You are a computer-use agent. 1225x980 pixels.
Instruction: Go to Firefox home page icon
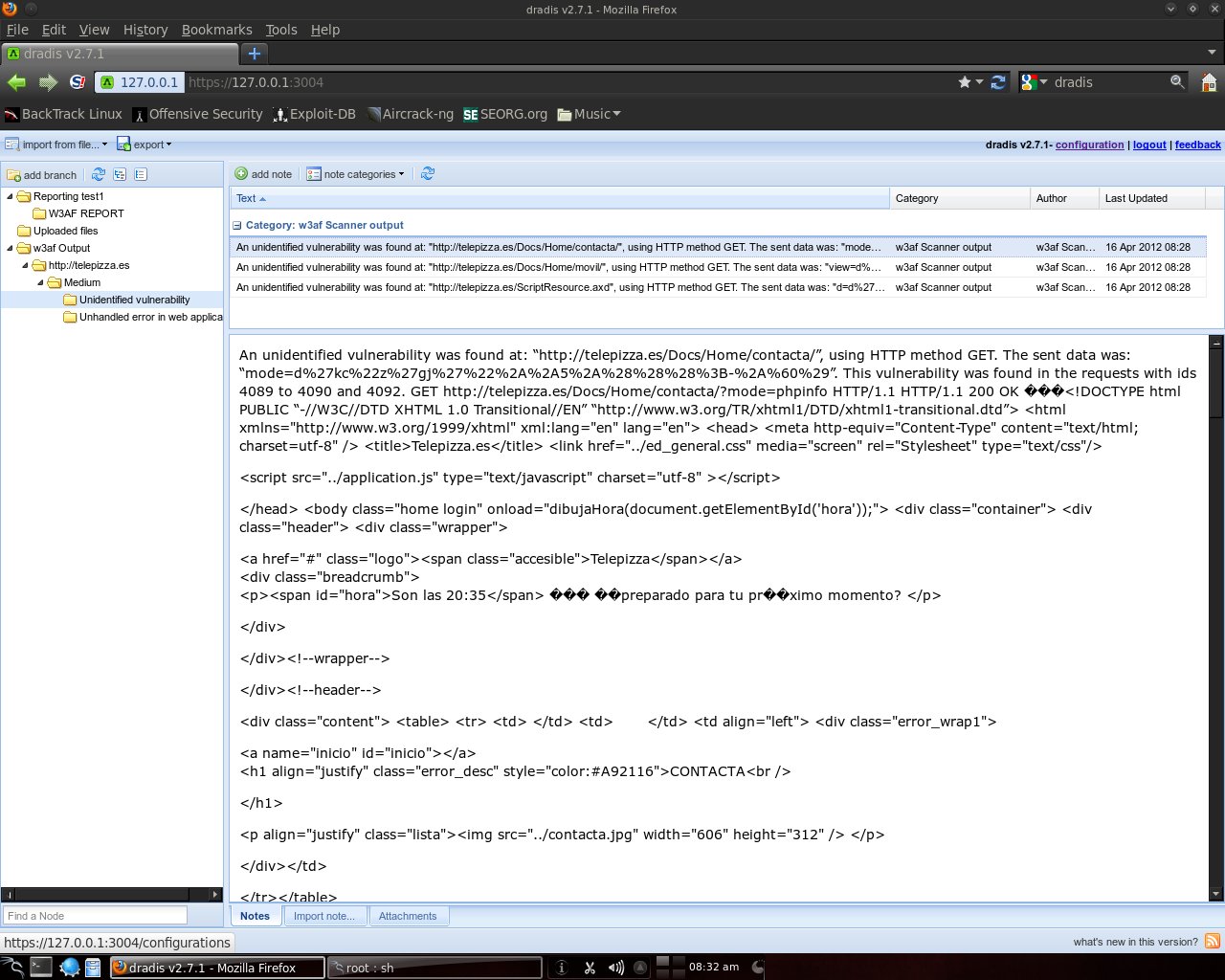(1209, 82)
